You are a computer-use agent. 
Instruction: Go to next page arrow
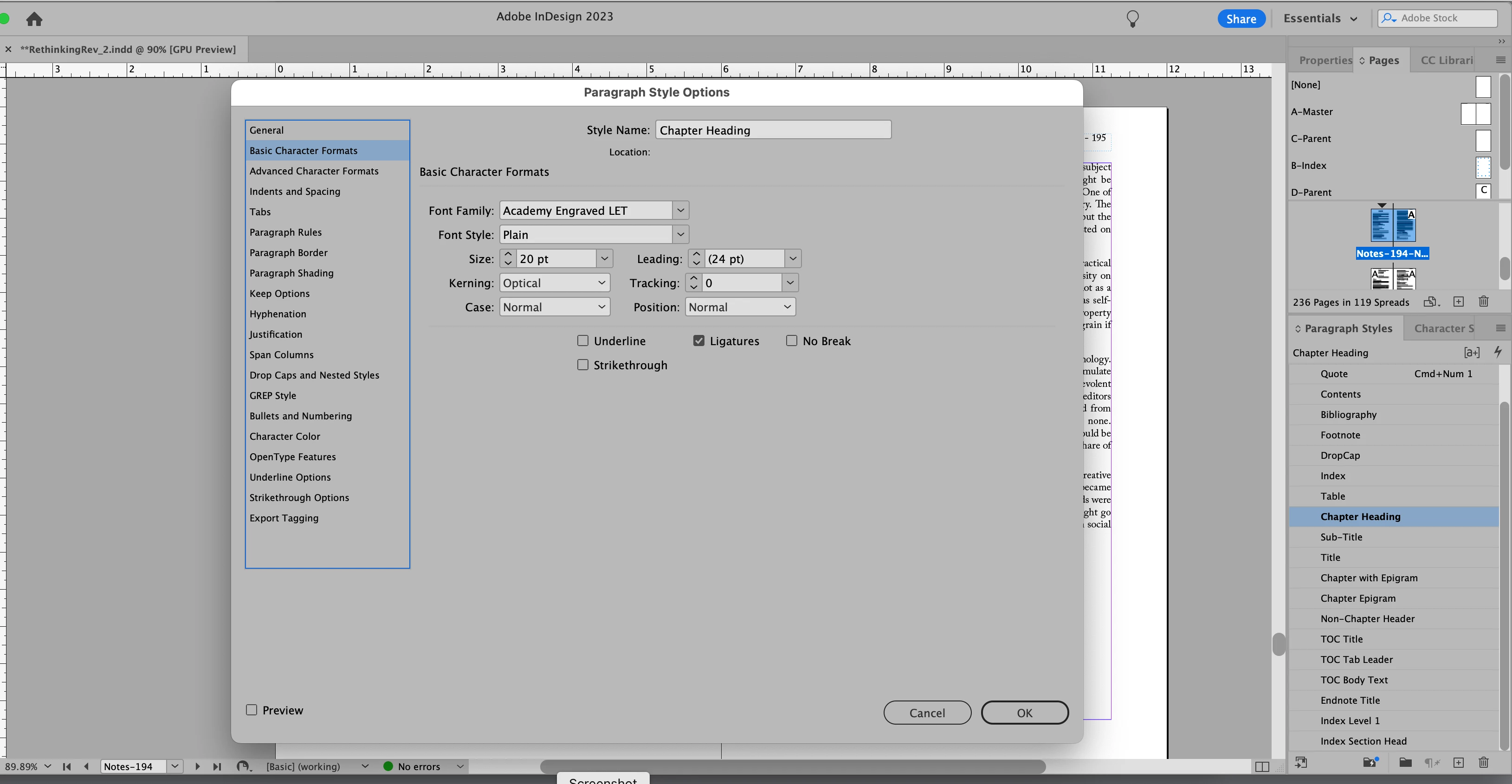197,766
